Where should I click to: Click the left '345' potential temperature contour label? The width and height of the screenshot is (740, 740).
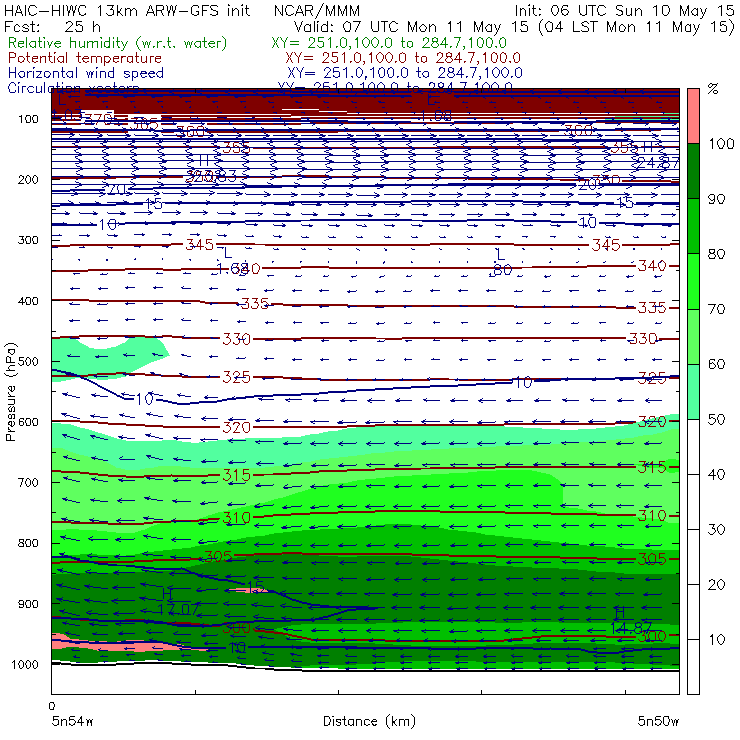tap(200, 244)
